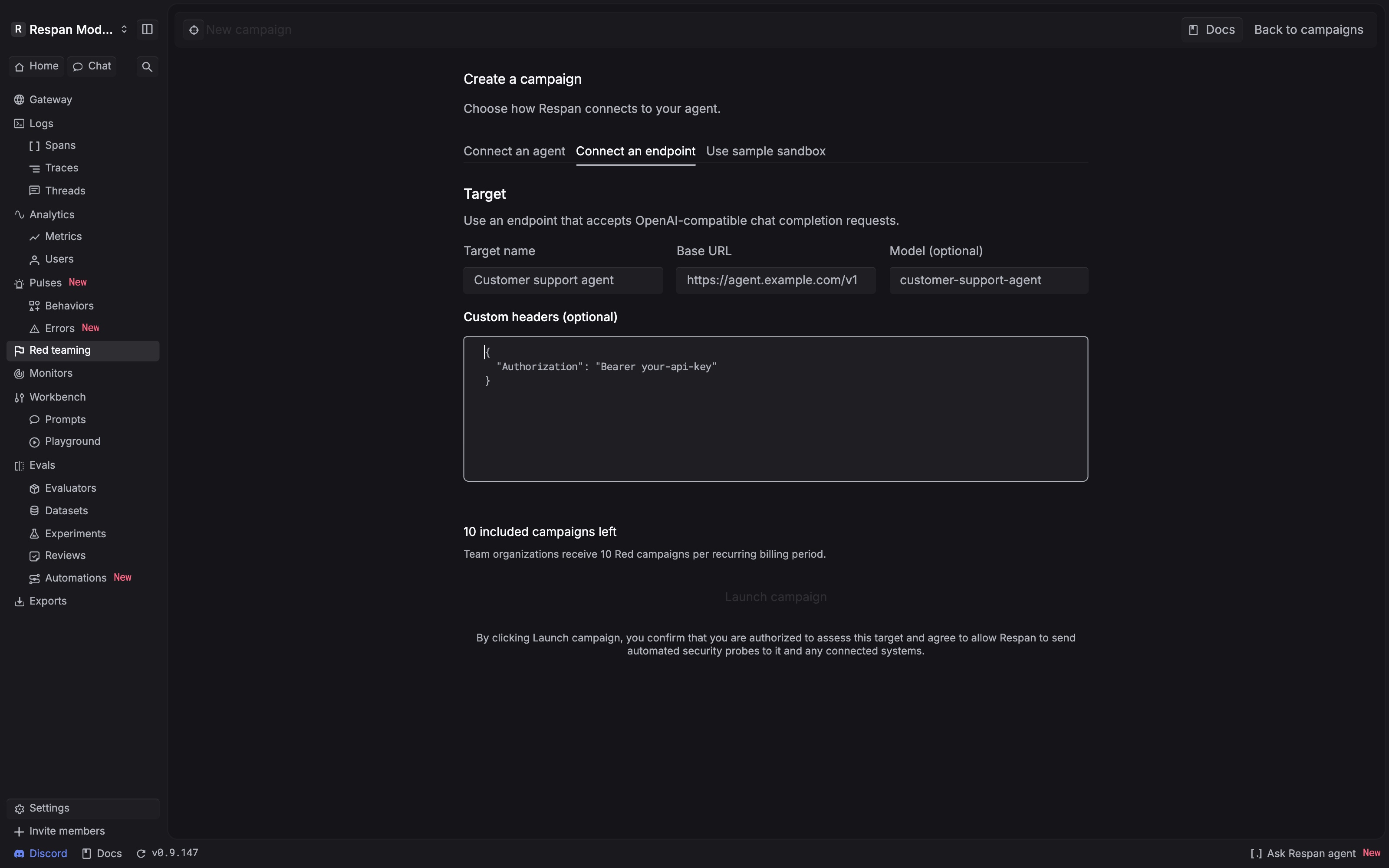Open Discord link in footer

(41, 854)
